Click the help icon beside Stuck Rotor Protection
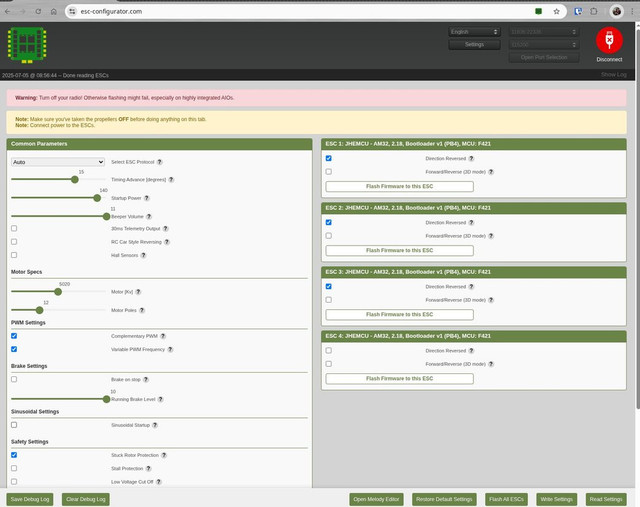Image resolution: width=640 pixels, height=507 pixels. tap(164, 455)
